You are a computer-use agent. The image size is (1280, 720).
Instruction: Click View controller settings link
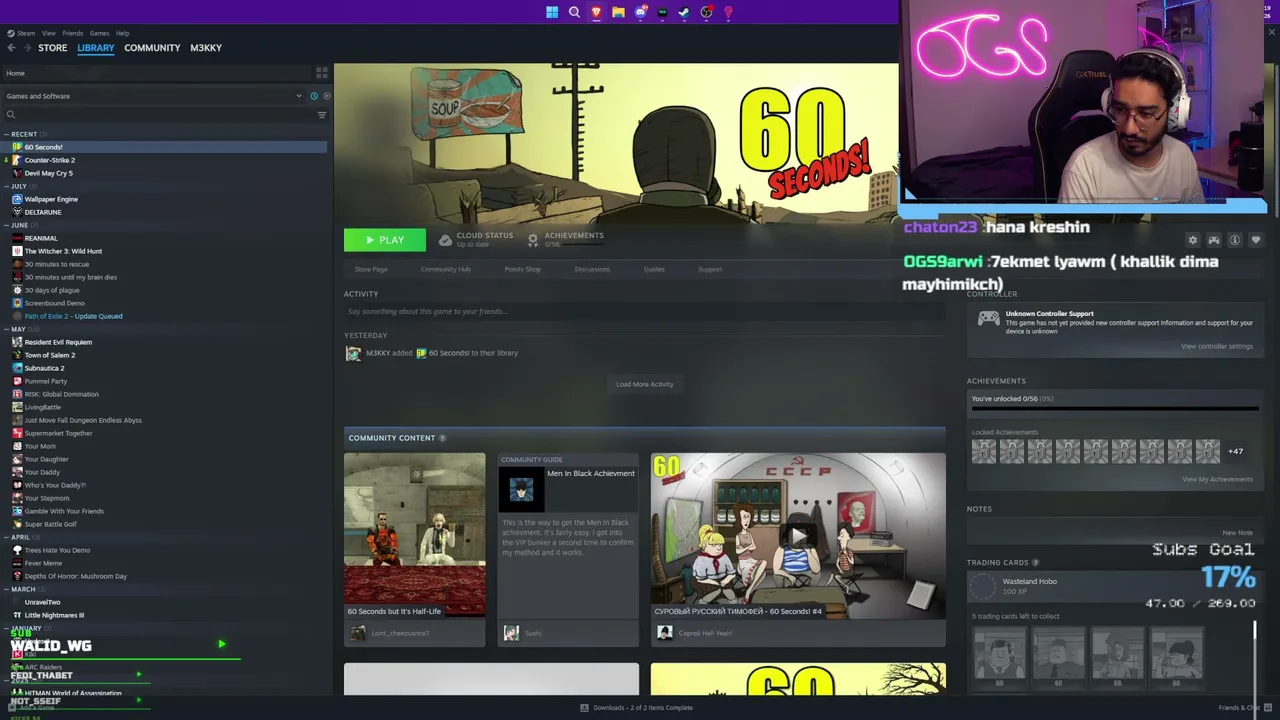tap(1216, 346)
